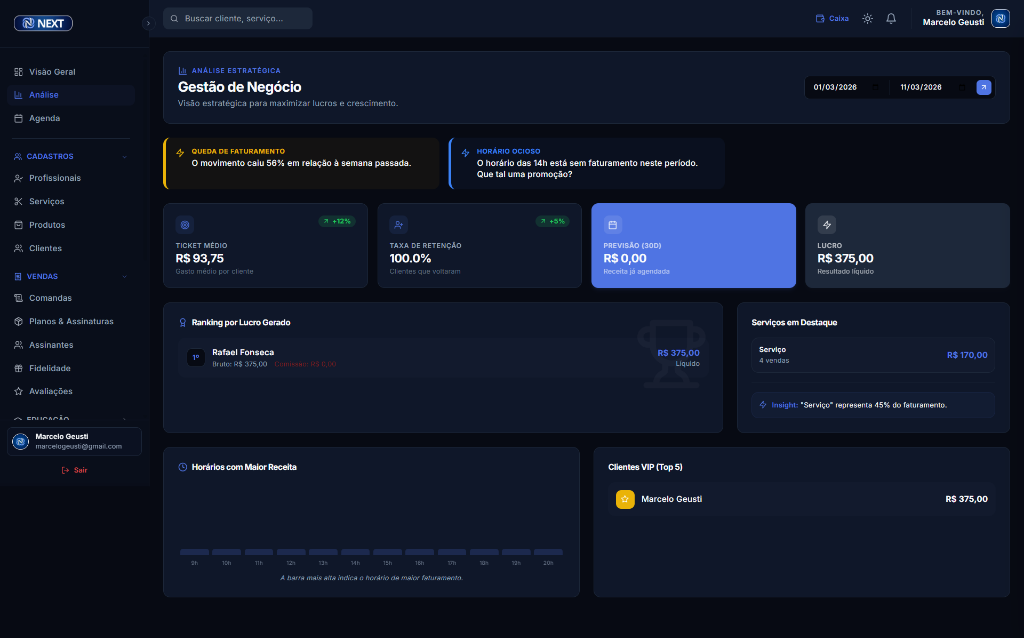Select the Previsão (30D) card

[x=694, y=246]
